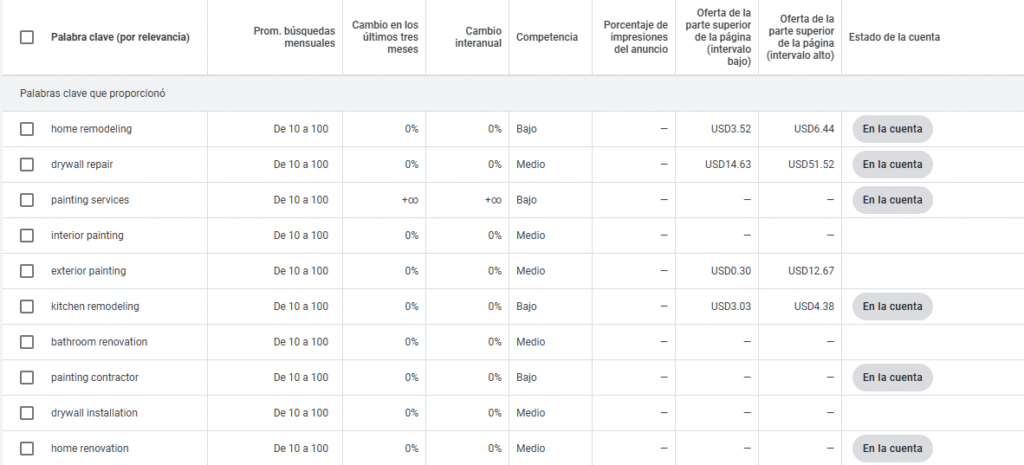Screen dimensions: 1024x465
Task: Click the Competencia column header
Action: pos(547,37)
